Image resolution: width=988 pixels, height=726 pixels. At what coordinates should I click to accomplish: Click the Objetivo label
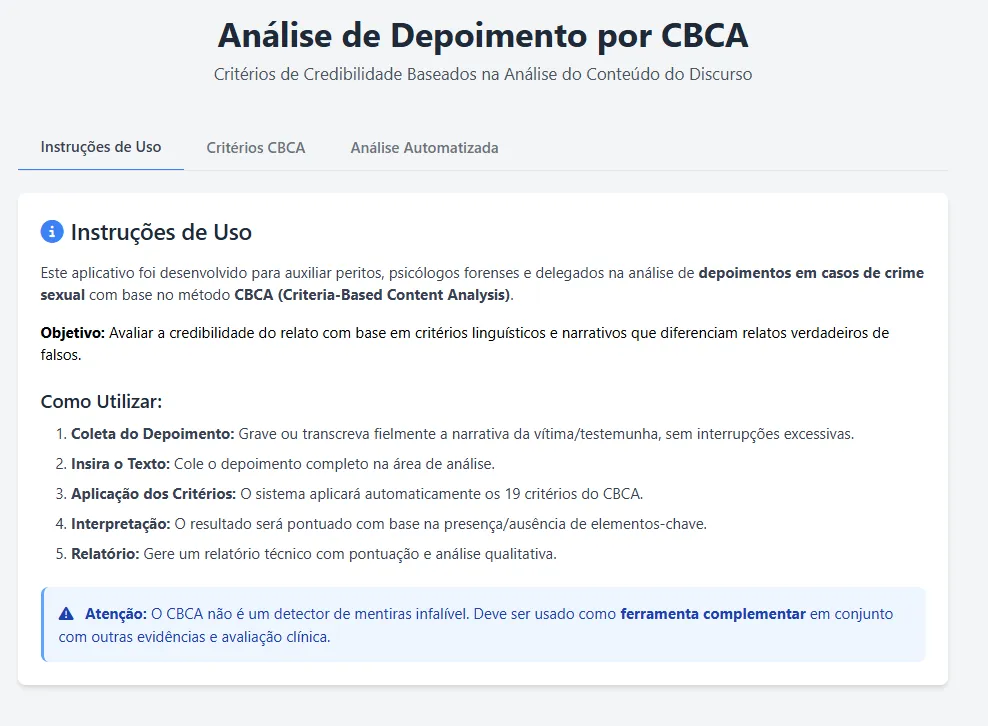click(x=73, y=333)
